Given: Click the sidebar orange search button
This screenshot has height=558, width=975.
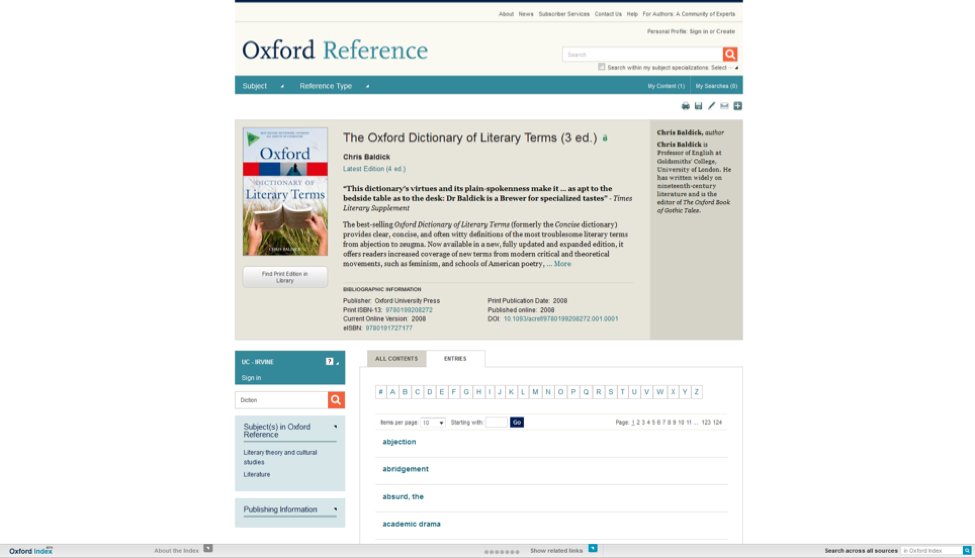Looking at the screenshot, I should coord(336,400).
